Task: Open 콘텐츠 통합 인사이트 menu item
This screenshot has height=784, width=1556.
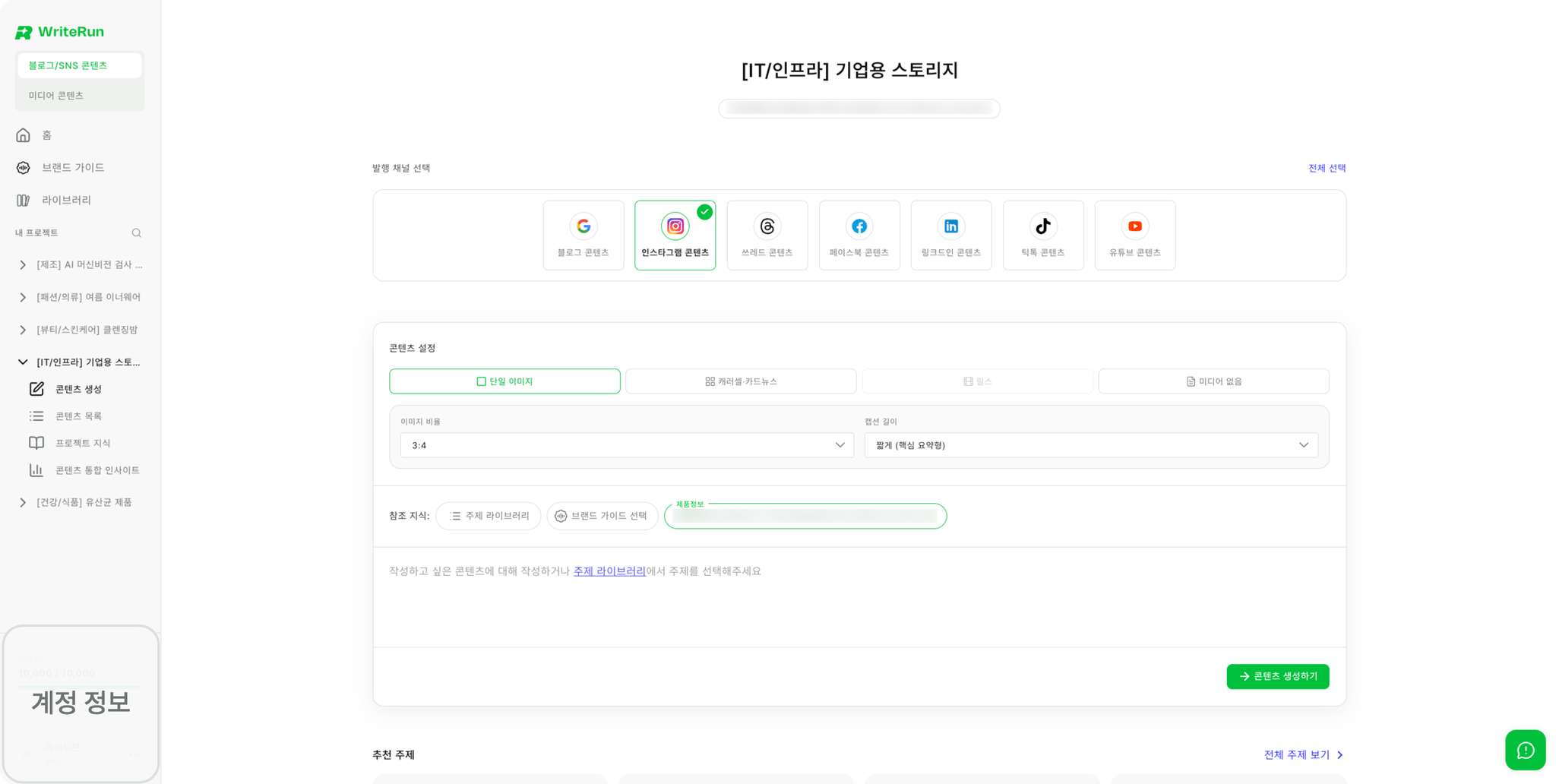Action: click(97, 470)
